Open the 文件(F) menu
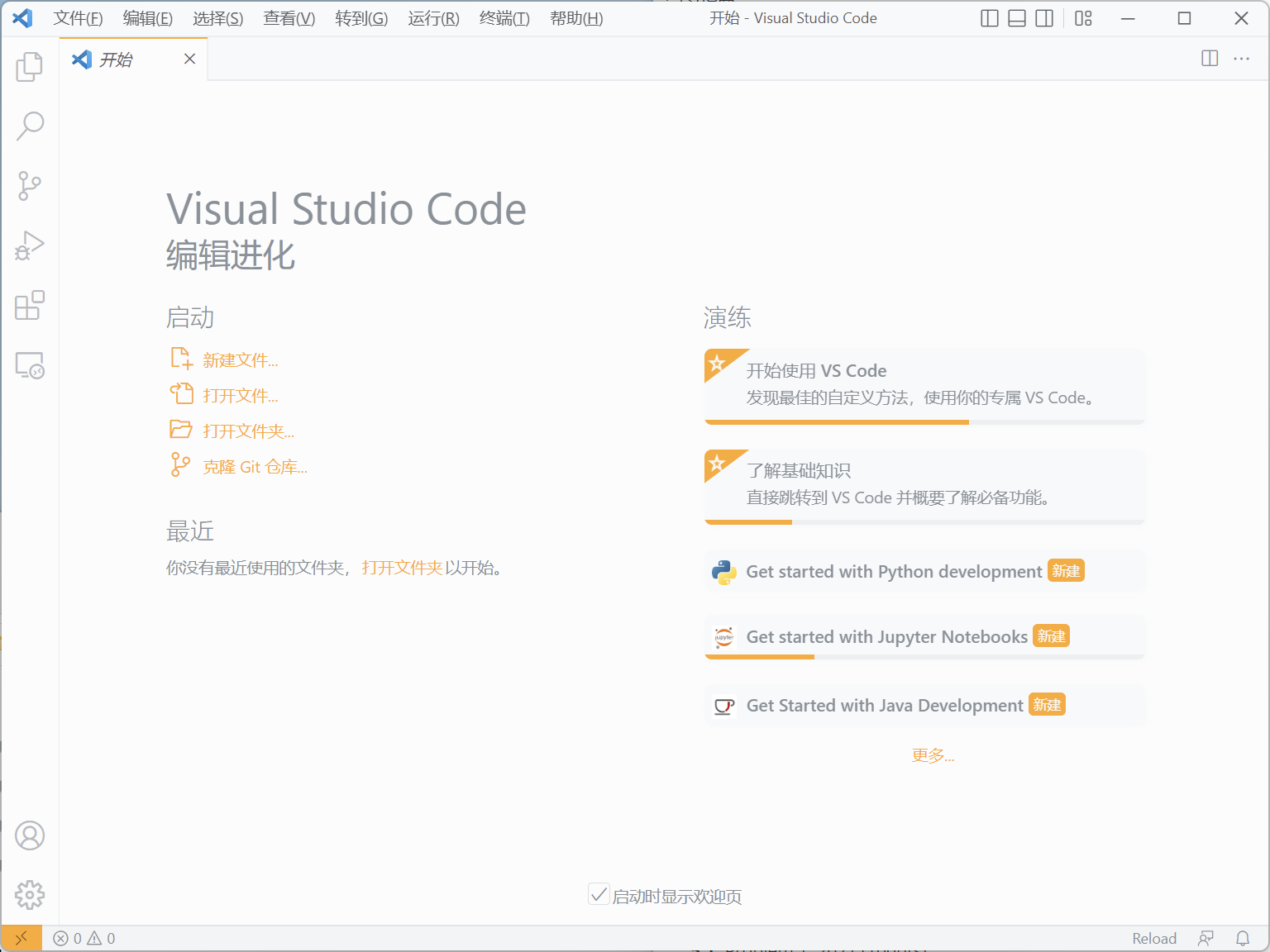Screen dimensions: 1270x952 (78, 18)
